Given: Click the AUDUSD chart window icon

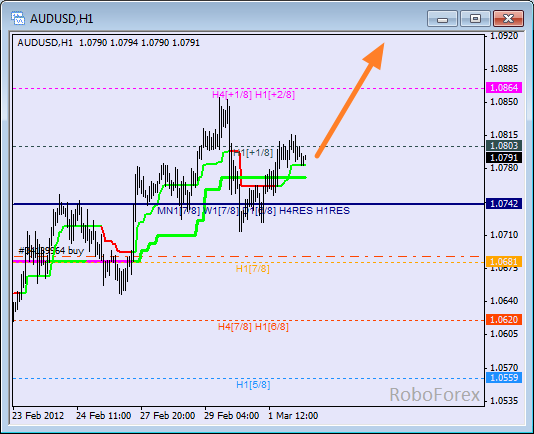Looking at the screenshot, I should tap(18, 18).
